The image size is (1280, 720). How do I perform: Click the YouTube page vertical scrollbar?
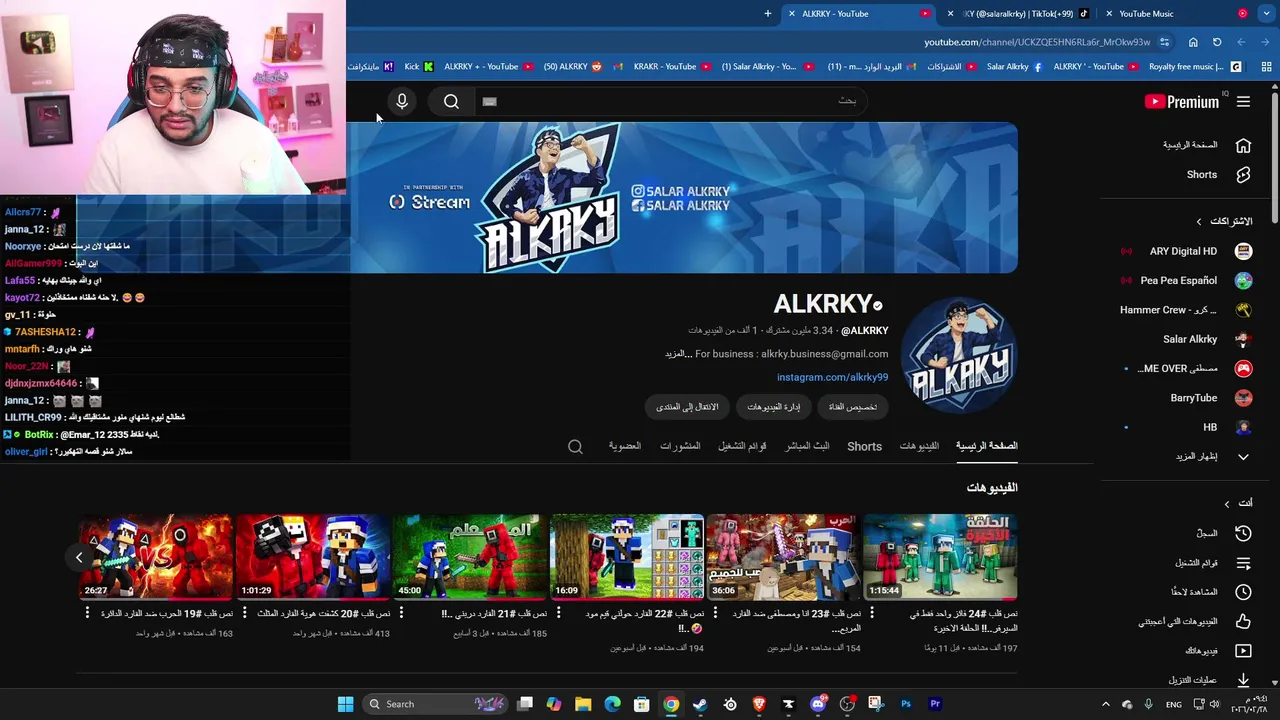[x=1275, y=155]
